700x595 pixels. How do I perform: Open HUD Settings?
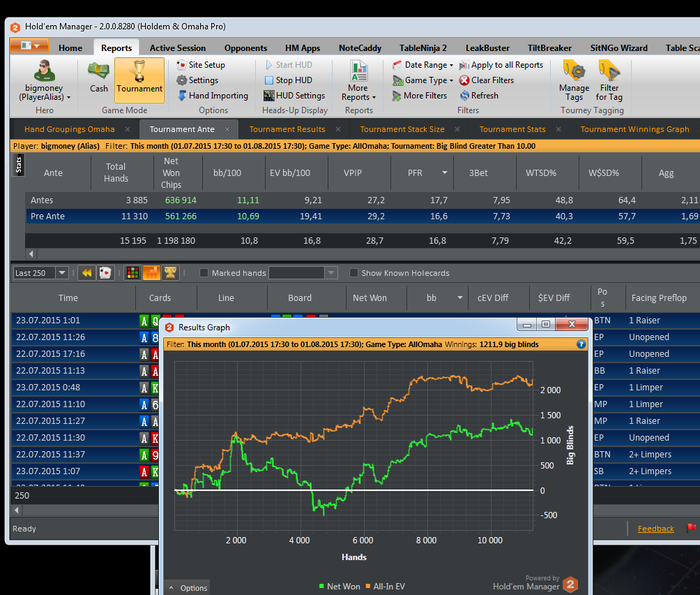tap(294, 96)
